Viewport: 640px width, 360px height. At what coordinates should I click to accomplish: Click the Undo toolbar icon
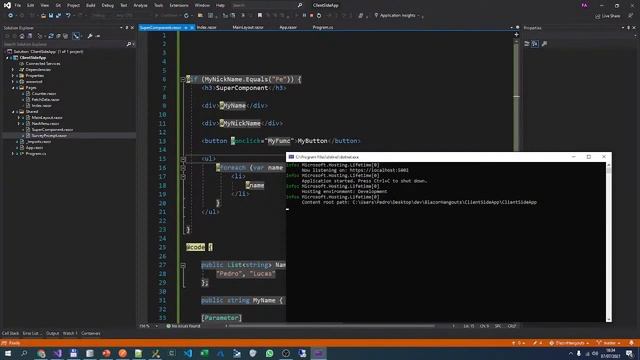coord(68,16)
